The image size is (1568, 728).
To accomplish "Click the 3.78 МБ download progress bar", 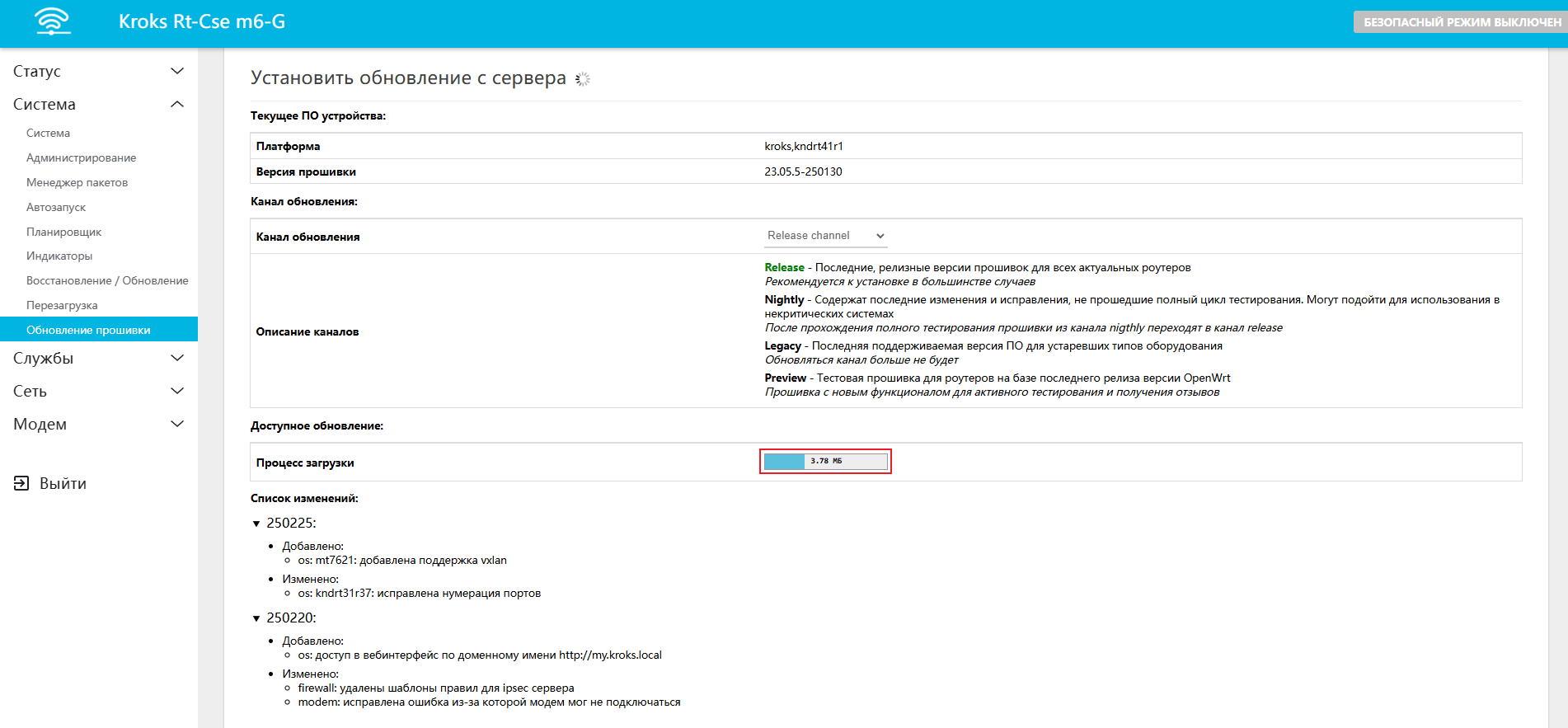I will point(825,462).
